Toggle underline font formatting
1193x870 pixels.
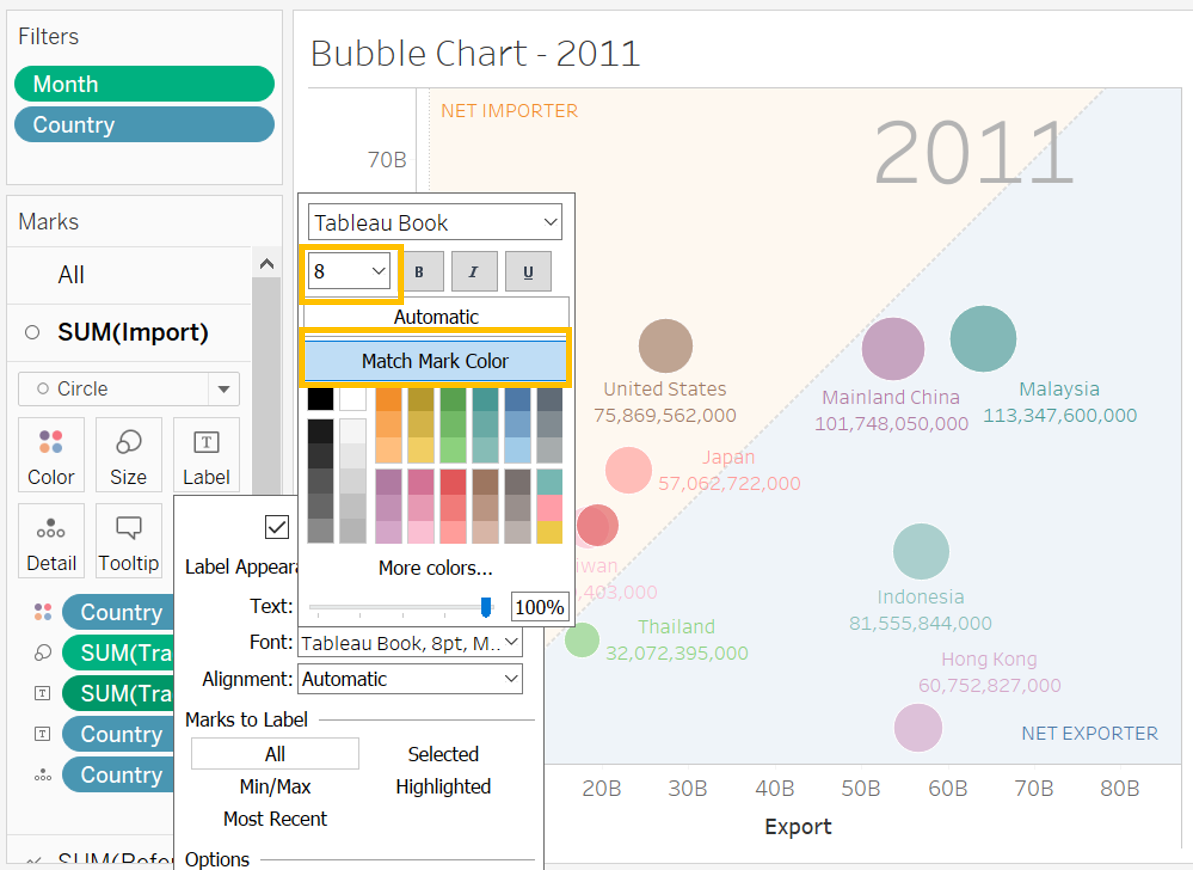pos(527,272)
